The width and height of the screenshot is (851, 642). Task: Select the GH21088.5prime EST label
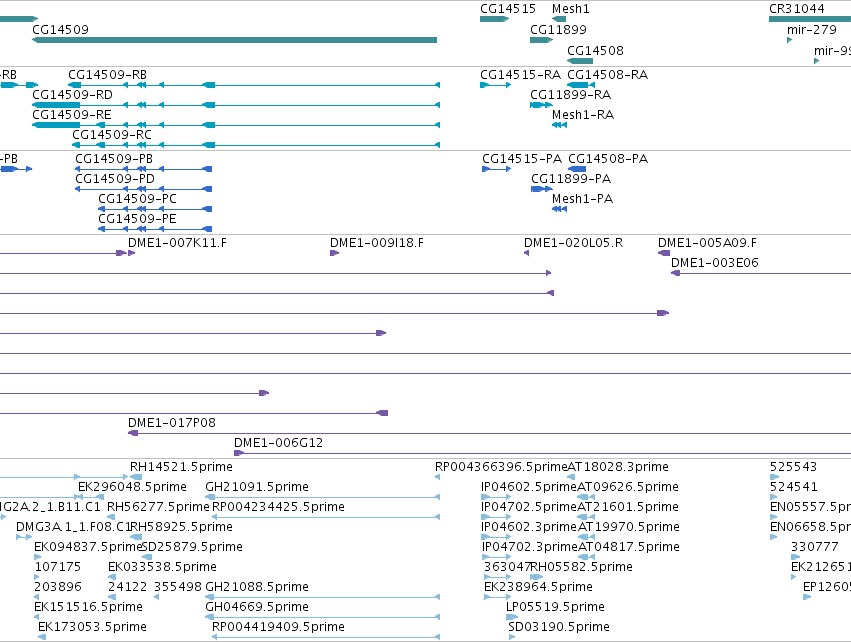coord(257,587)
